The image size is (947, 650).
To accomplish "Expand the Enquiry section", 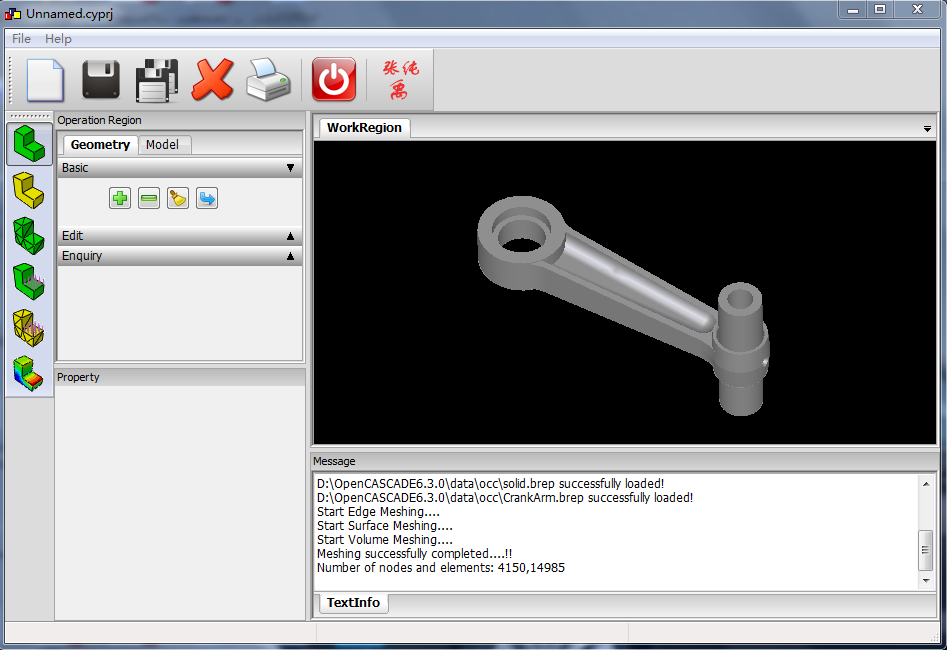I will click(x=180, y=256).
